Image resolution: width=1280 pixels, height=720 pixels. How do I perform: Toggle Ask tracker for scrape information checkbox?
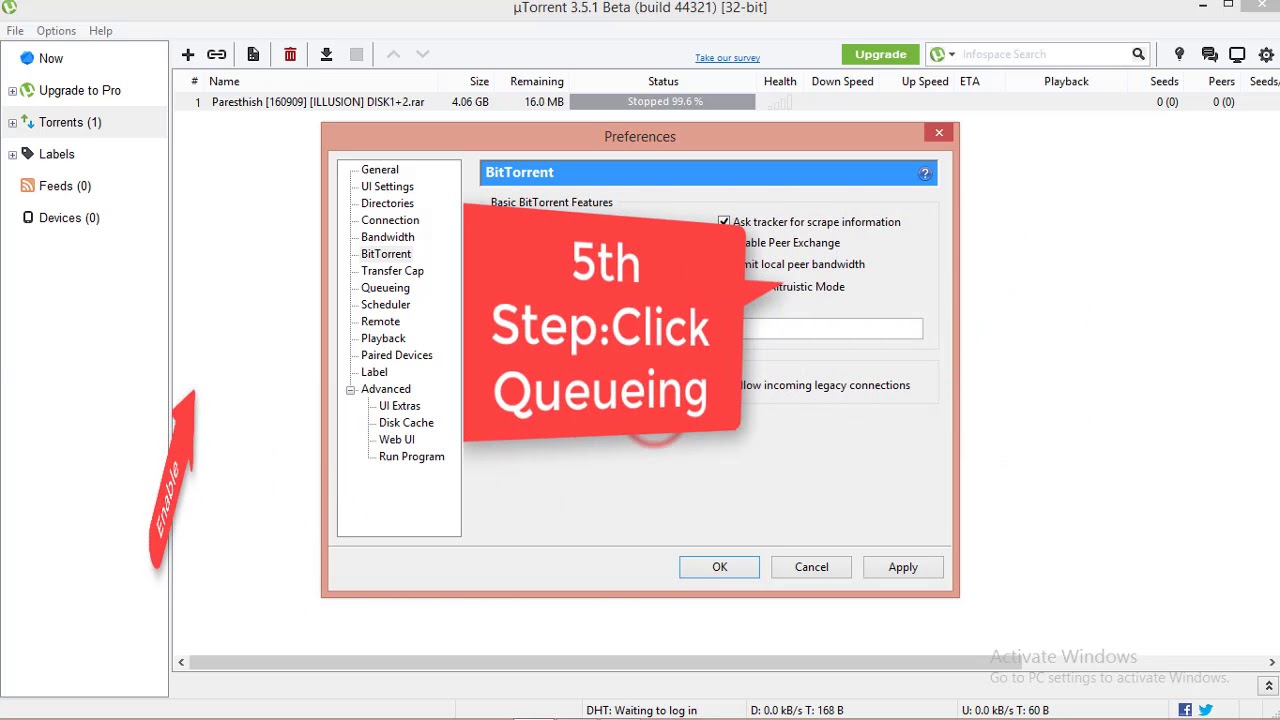coord(724,222)
